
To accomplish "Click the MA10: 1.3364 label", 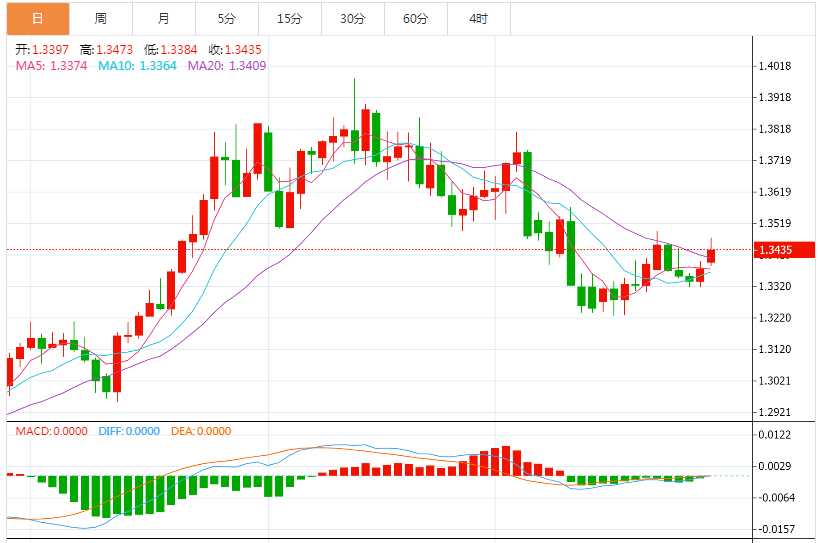I will coord(138,66).
